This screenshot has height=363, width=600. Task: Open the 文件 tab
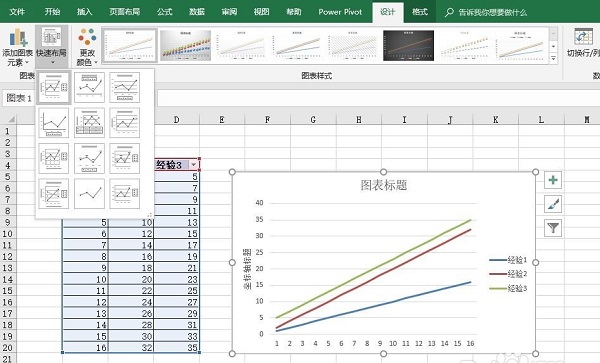tap(17, 12)
